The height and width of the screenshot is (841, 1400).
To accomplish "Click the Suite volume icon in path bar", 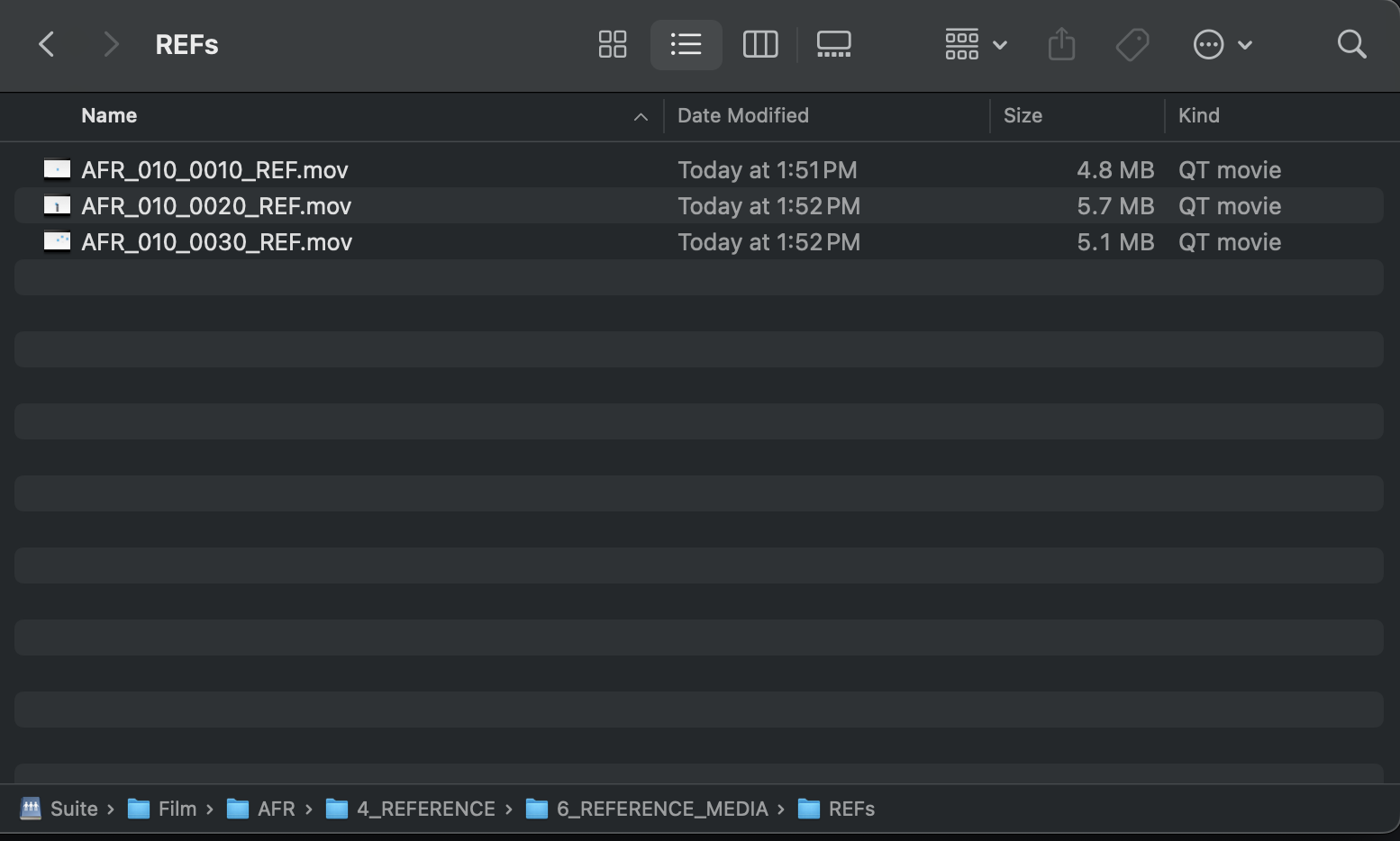I will tap(31, 809).
